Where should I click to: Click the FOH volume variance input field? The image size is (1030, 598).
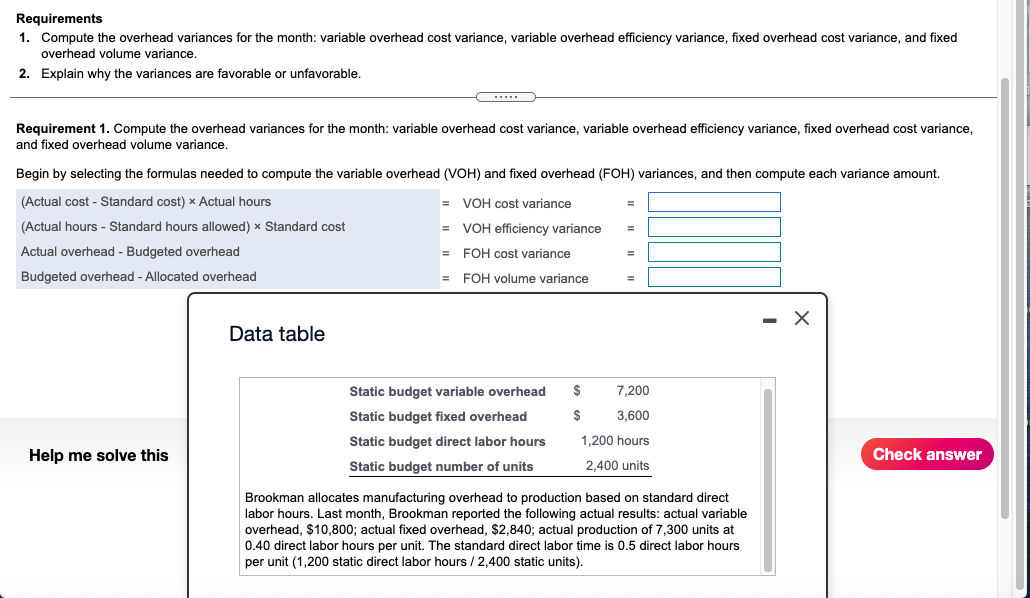click(x=714, y=277)
